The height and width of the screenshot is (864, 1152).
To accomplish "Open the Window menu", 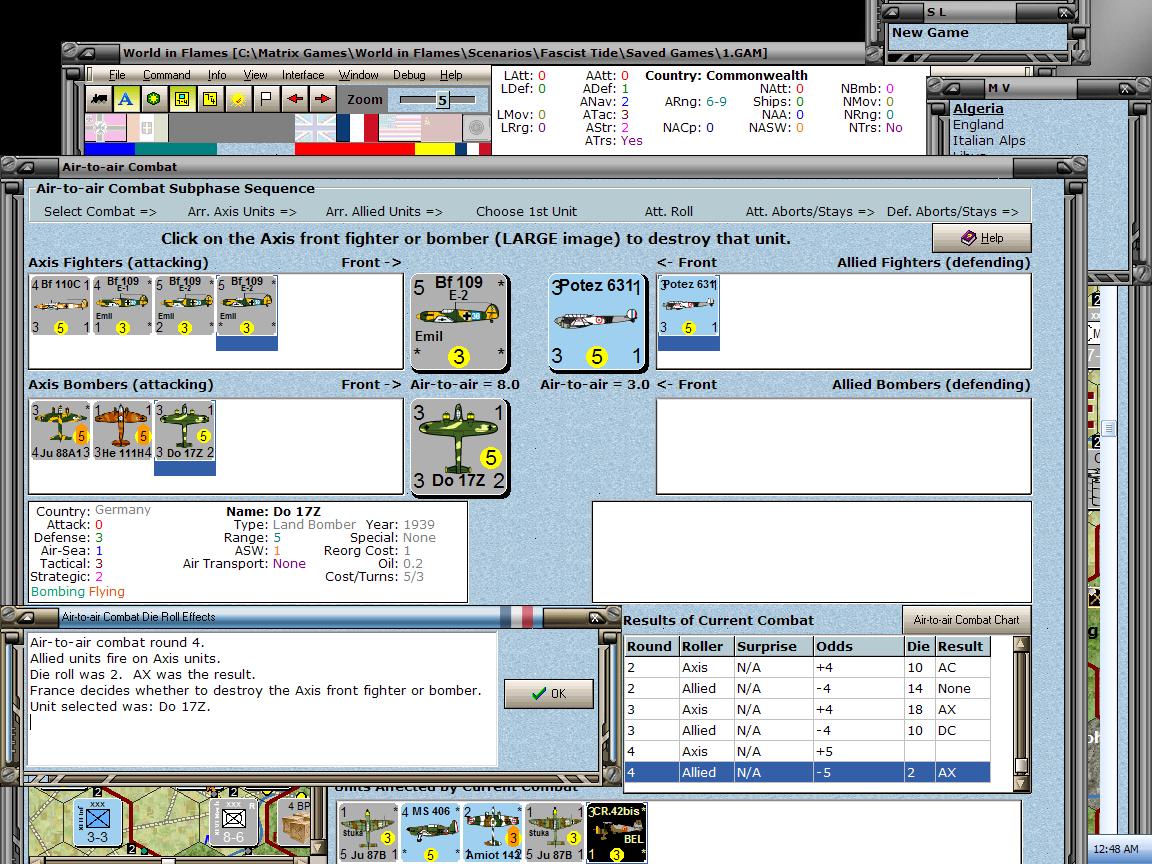I will coord(358,75).
